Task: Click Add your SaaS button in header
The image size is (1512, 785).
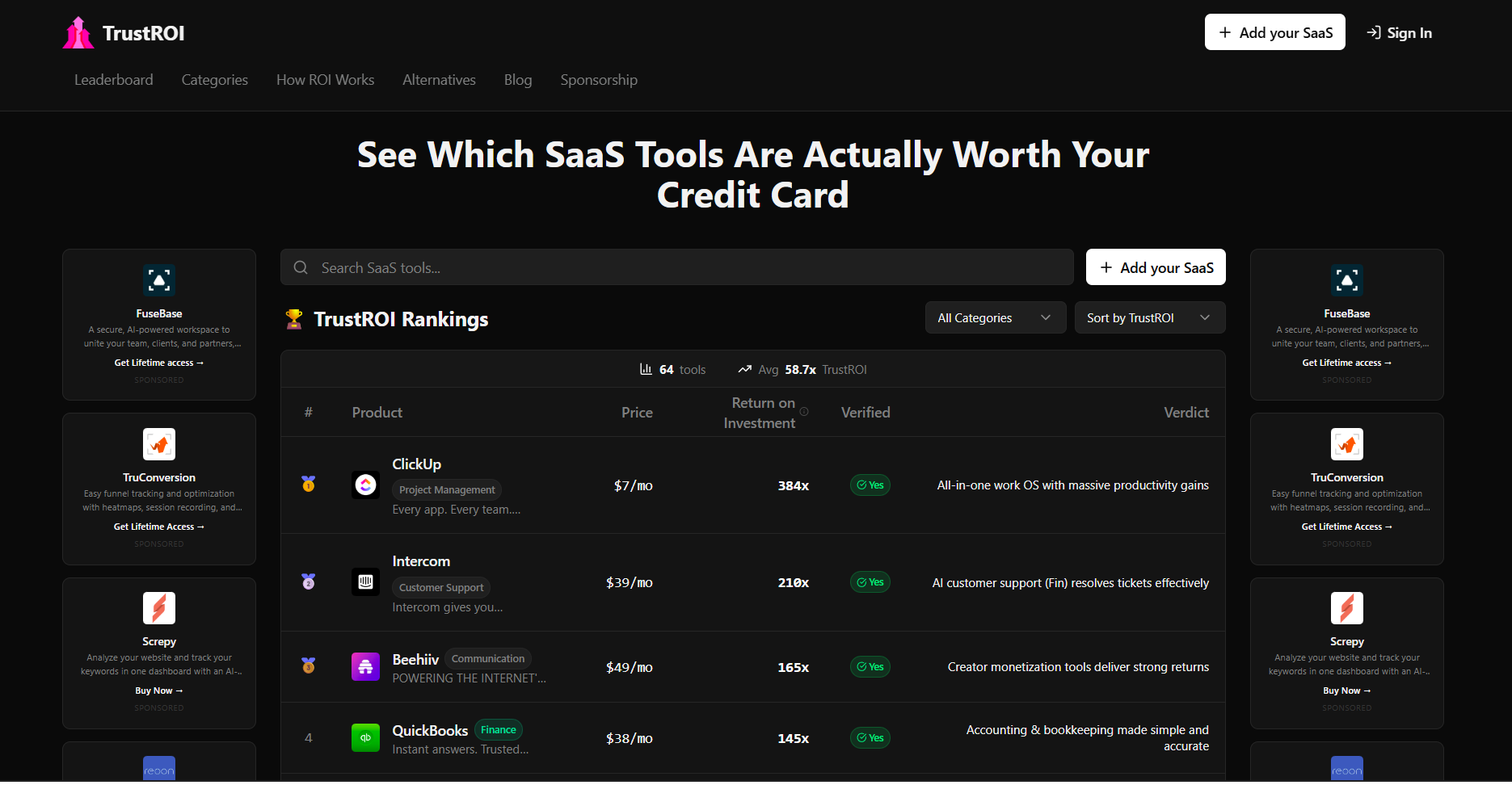Action: click(1274, 32)
